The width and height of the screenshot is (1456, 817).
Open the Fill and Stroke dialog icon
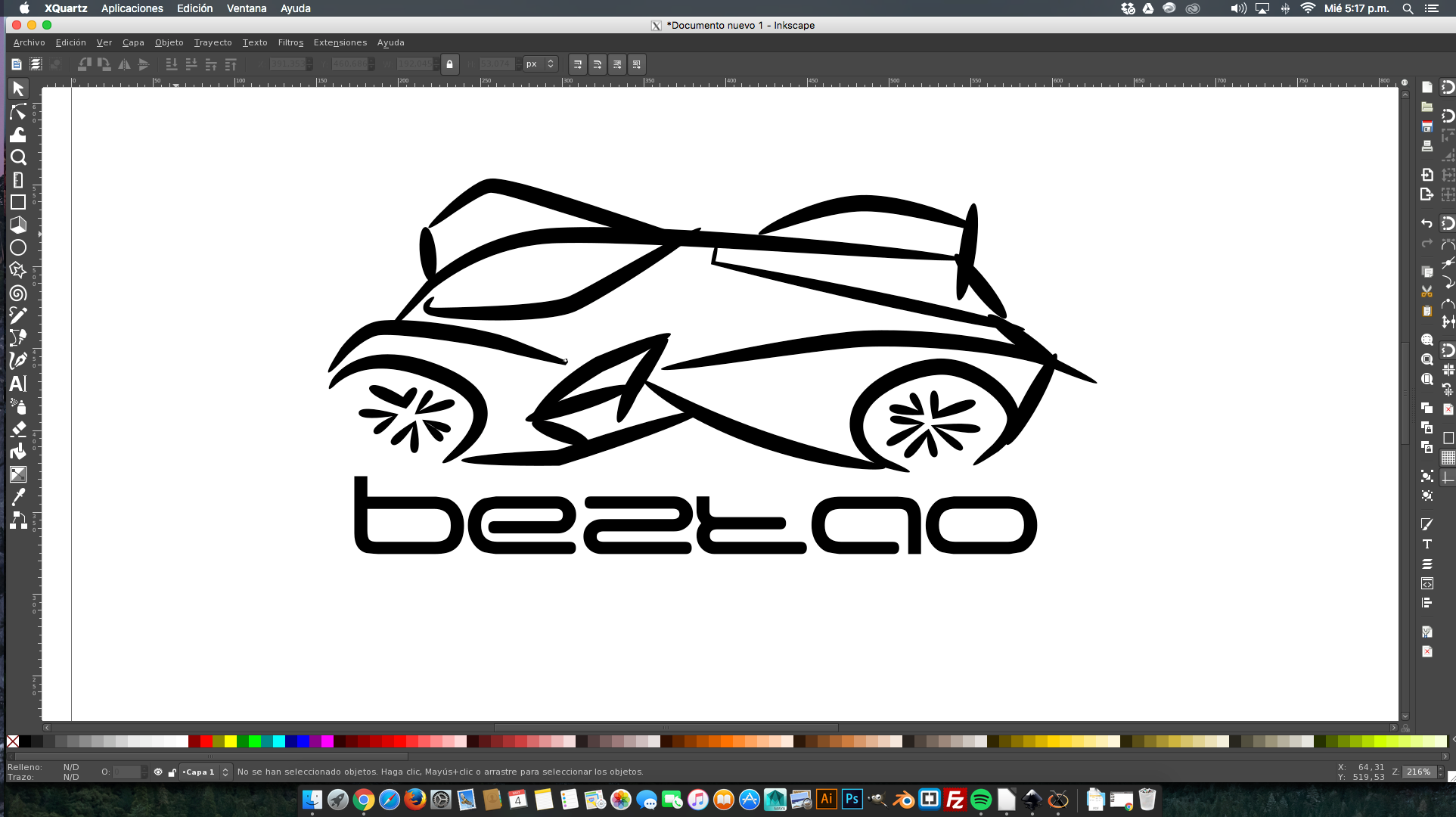point(1428,523)
